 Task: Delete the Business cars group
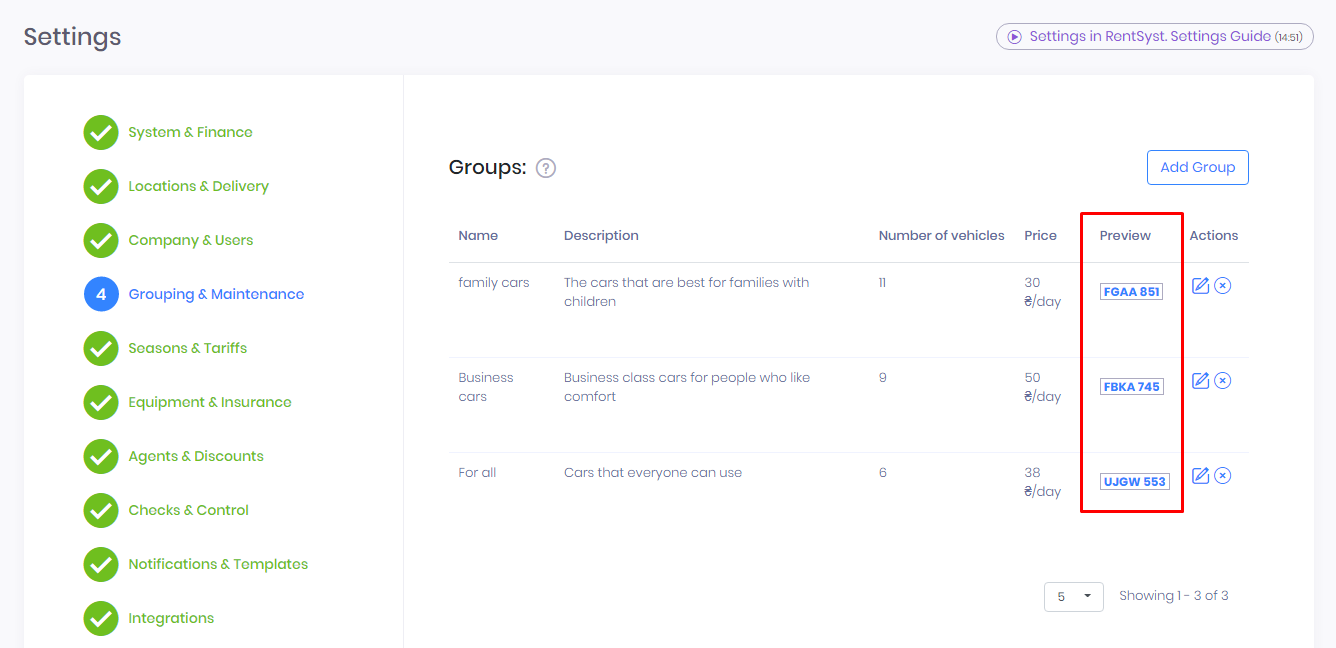click(x=1222, y=381)
